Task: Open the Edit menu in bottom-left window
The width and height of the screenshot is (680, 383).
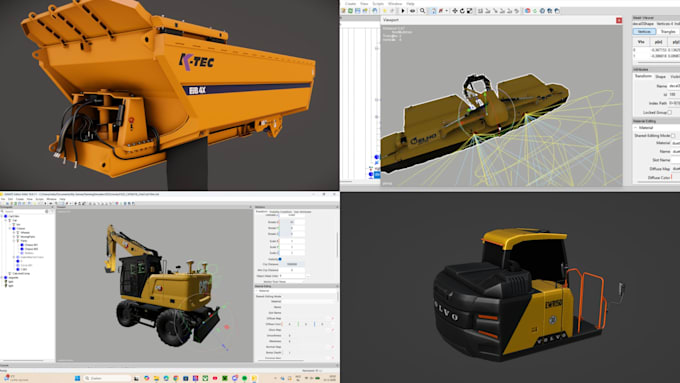Action: click(10, 199)
